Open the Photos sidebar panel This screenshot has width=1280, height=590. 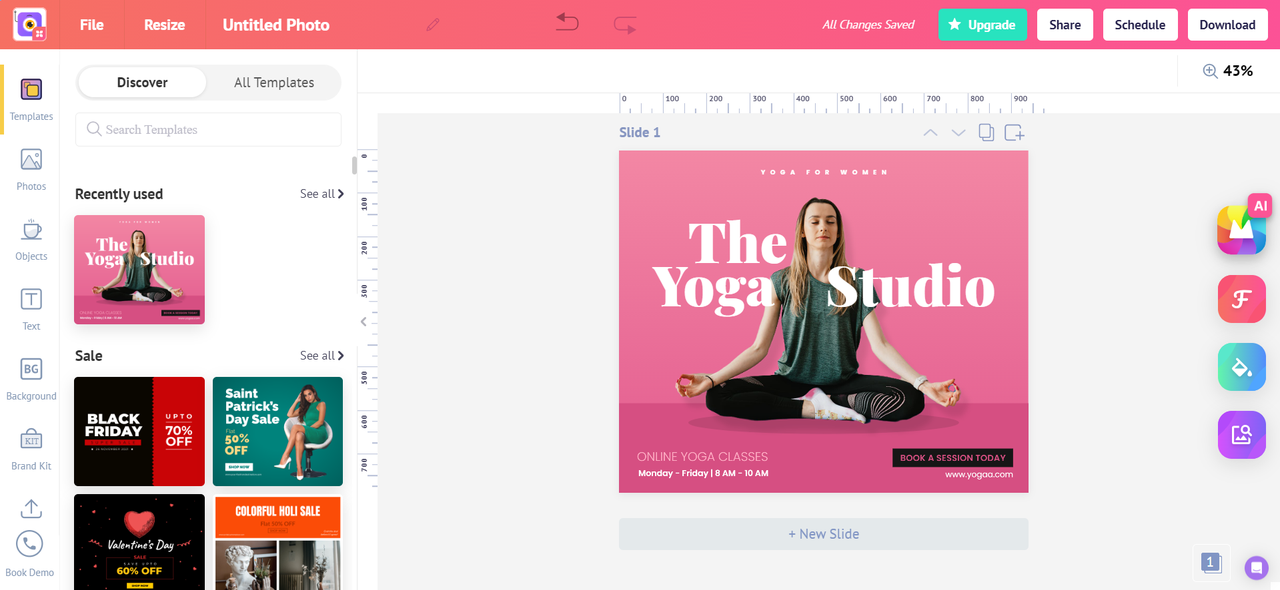(31, 170)
